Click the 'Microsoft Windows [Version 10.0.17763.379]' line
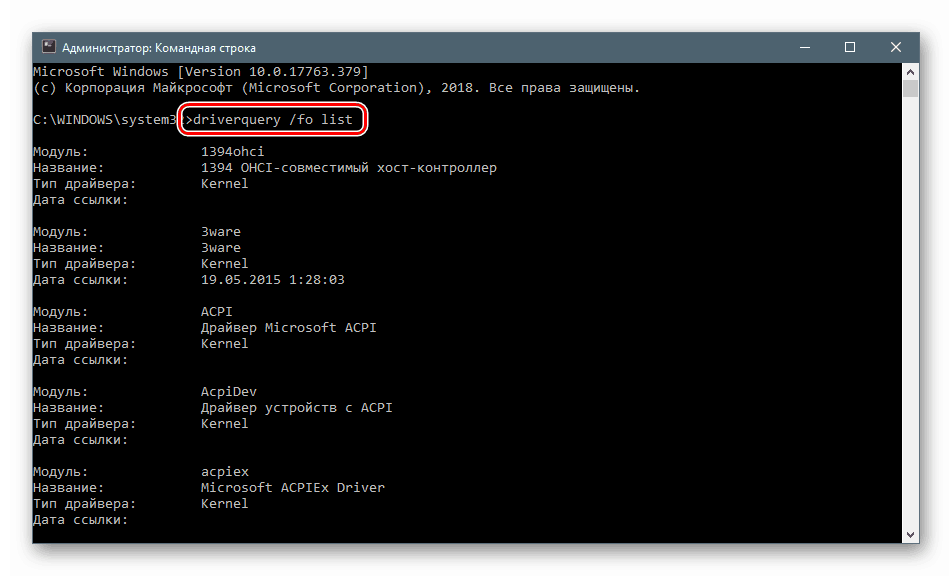The width and height of the screenshot is (952, 576). click(200, 72)
